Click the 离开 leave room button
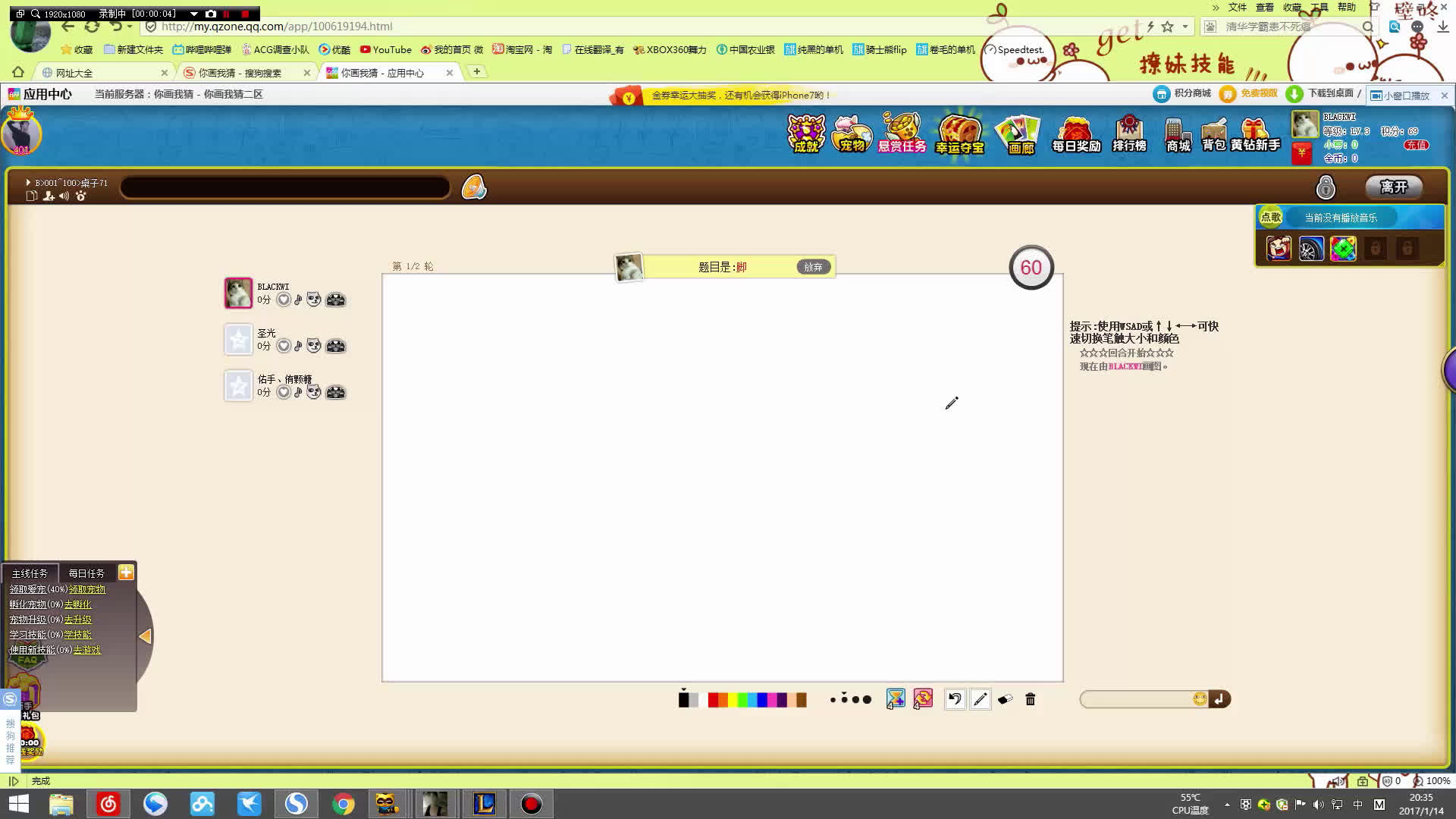 tap(1393, 187)
